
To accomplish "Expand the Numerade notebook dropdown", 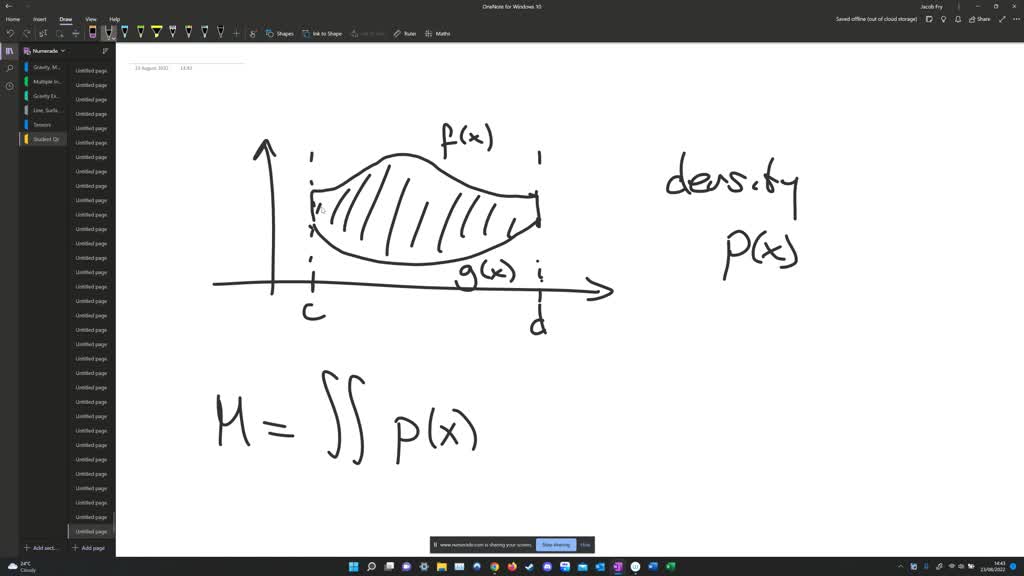I will coord(44,50).
